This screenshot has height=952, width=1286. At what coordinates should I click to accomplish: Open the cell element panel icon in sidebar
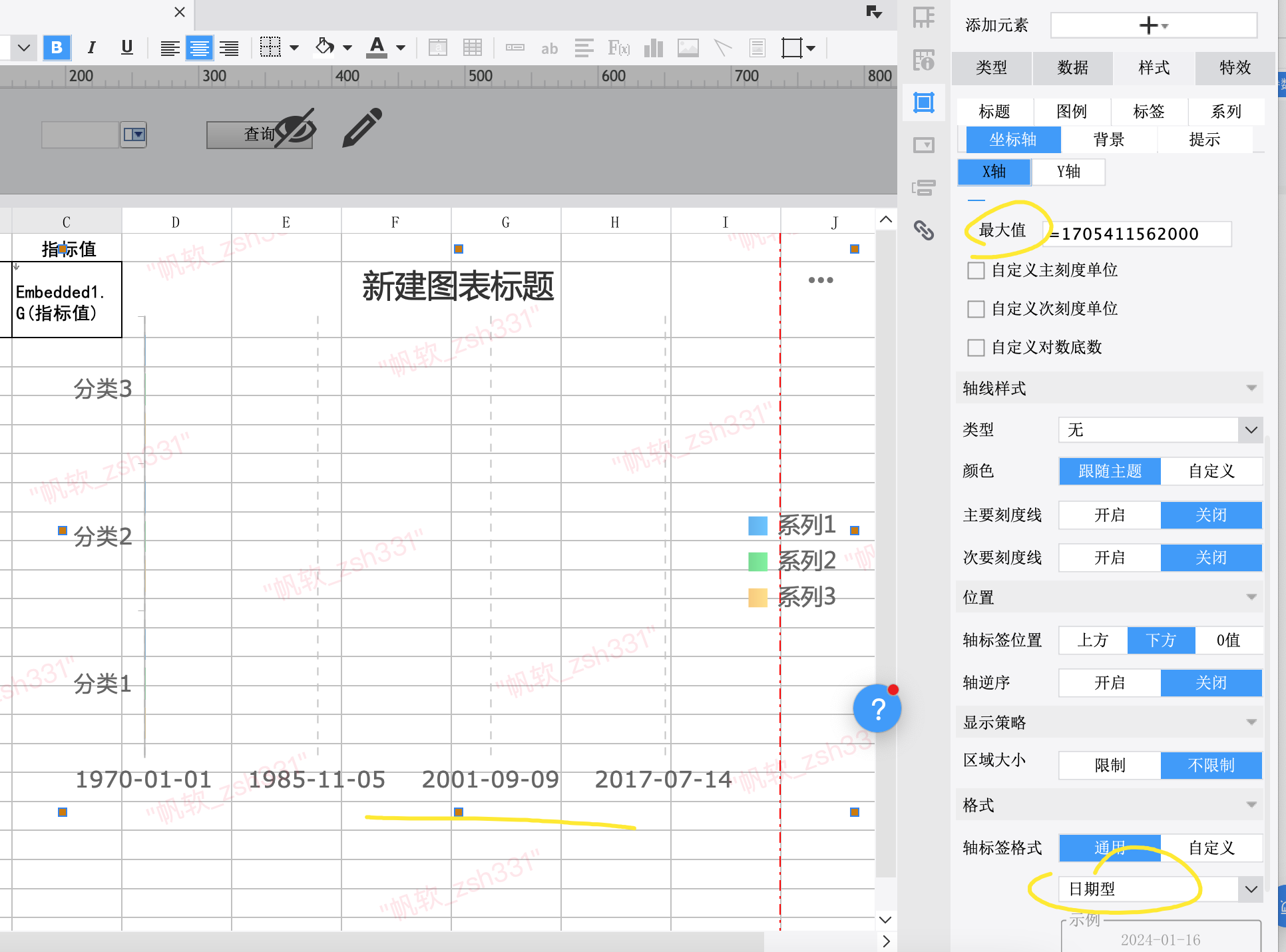pos(924,18)
